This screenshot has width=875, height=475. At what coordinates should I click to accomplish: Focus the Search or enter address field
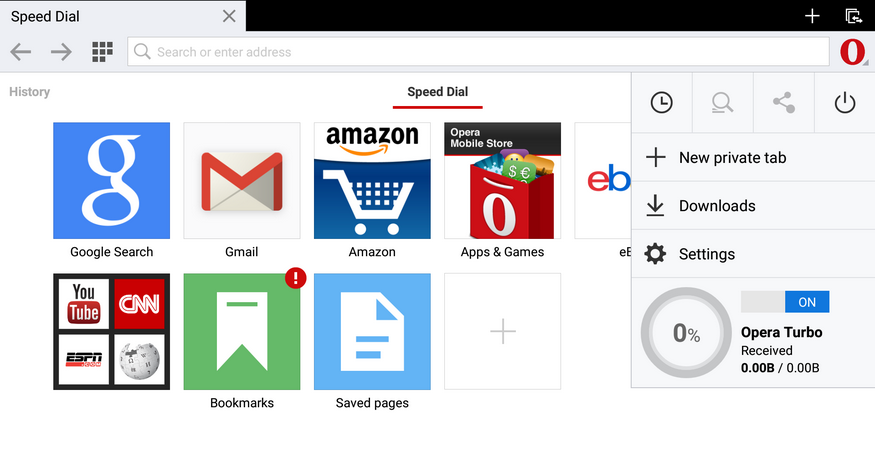point(478,52)
